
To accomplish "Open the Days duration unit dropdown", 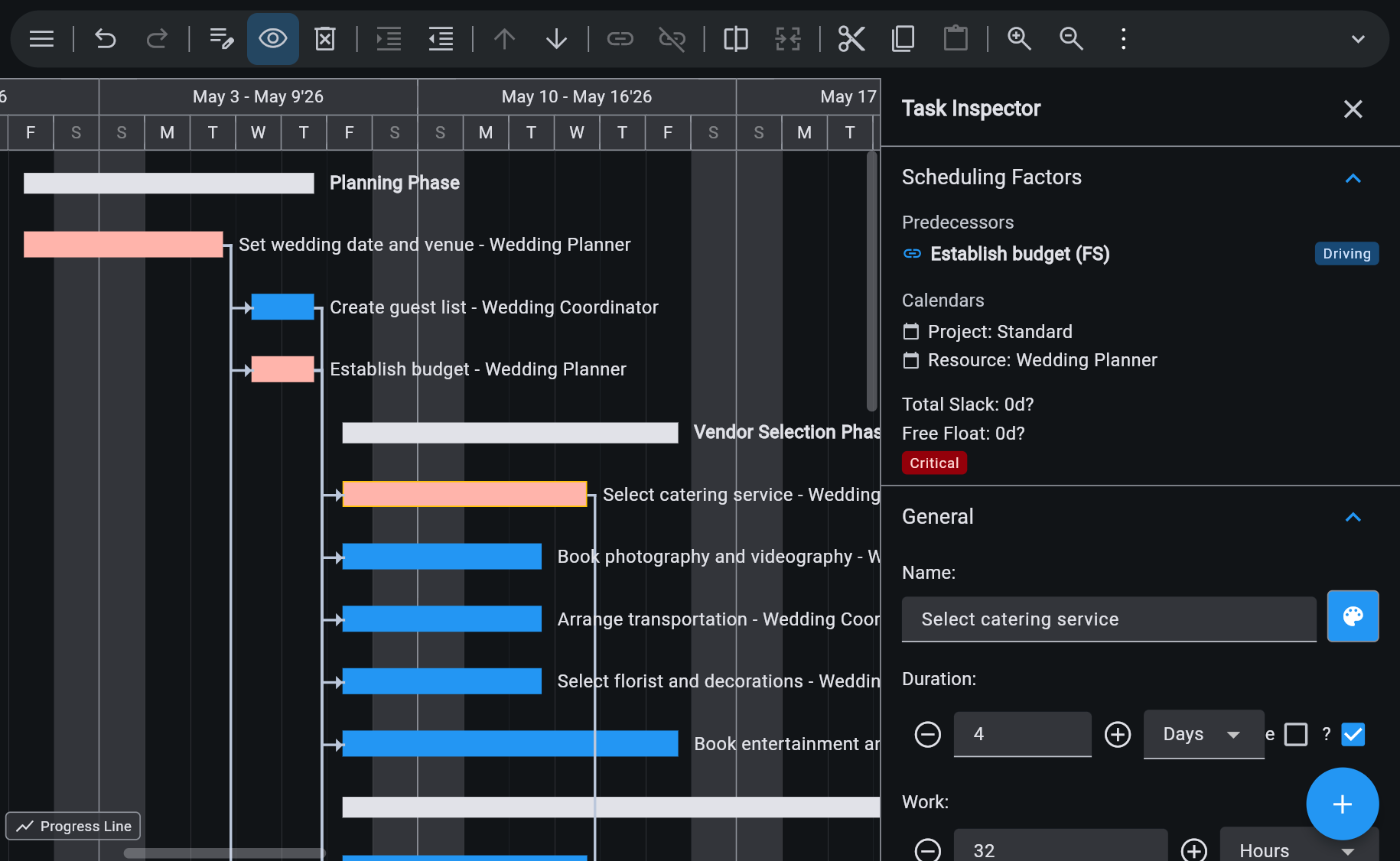I will 1203,734.
